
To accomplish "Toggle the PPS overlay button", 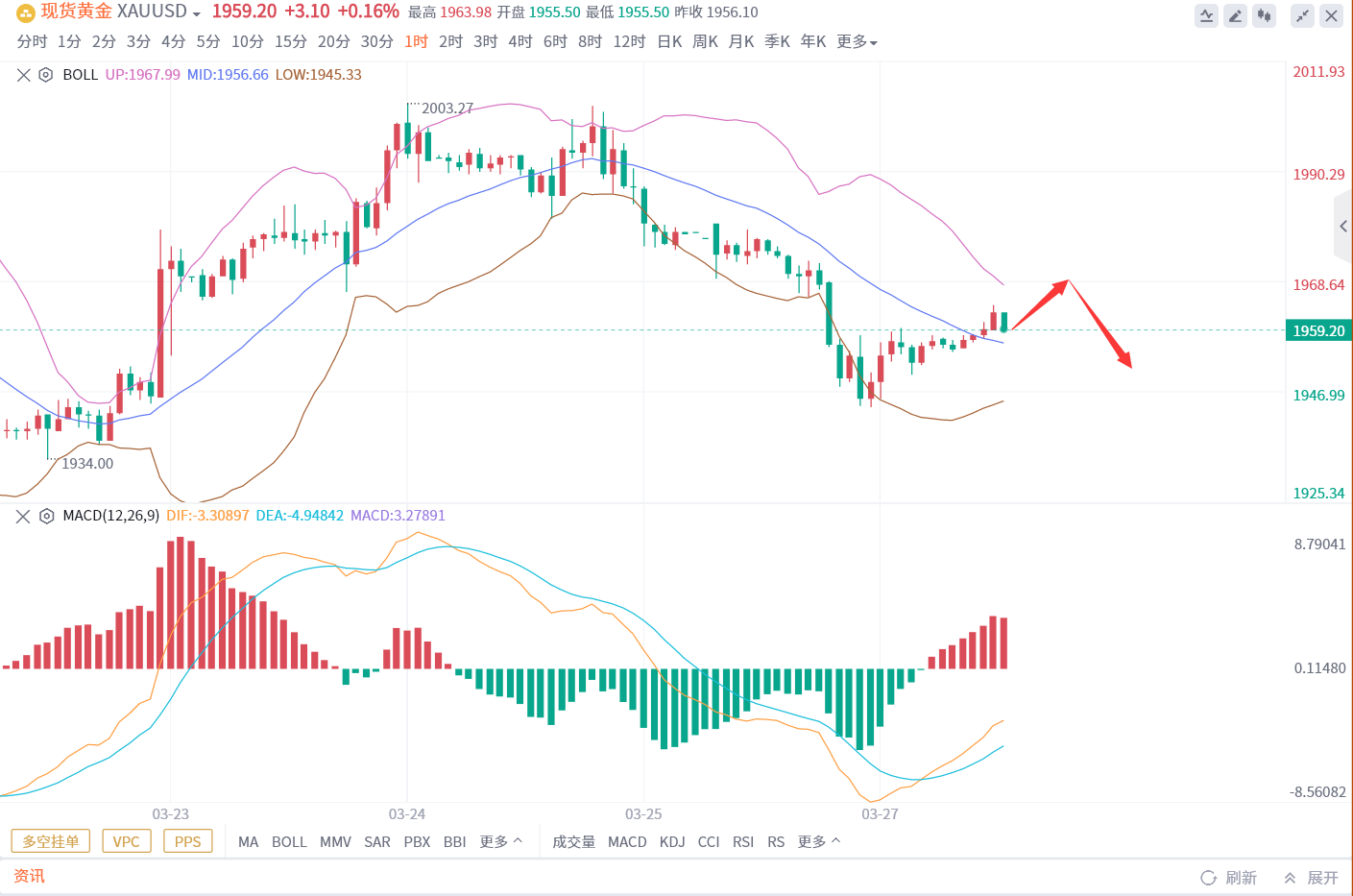I will coord(187,841).
